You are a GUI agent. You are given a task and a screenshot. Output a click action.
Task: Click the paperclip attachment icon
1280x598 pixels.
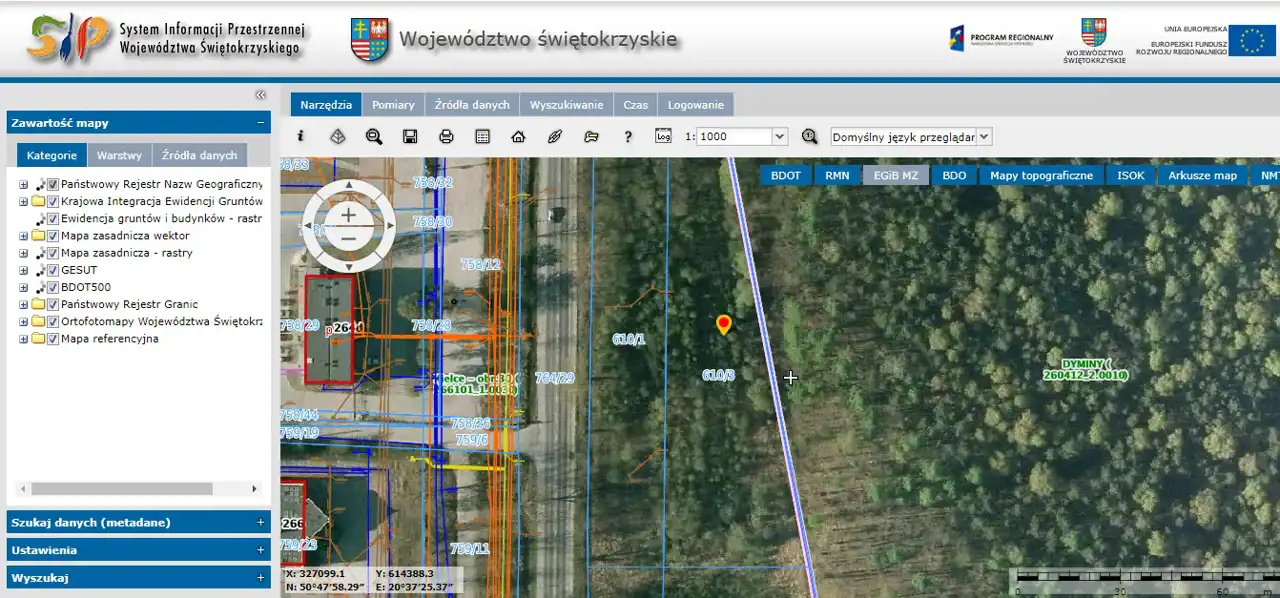(555, 137)
